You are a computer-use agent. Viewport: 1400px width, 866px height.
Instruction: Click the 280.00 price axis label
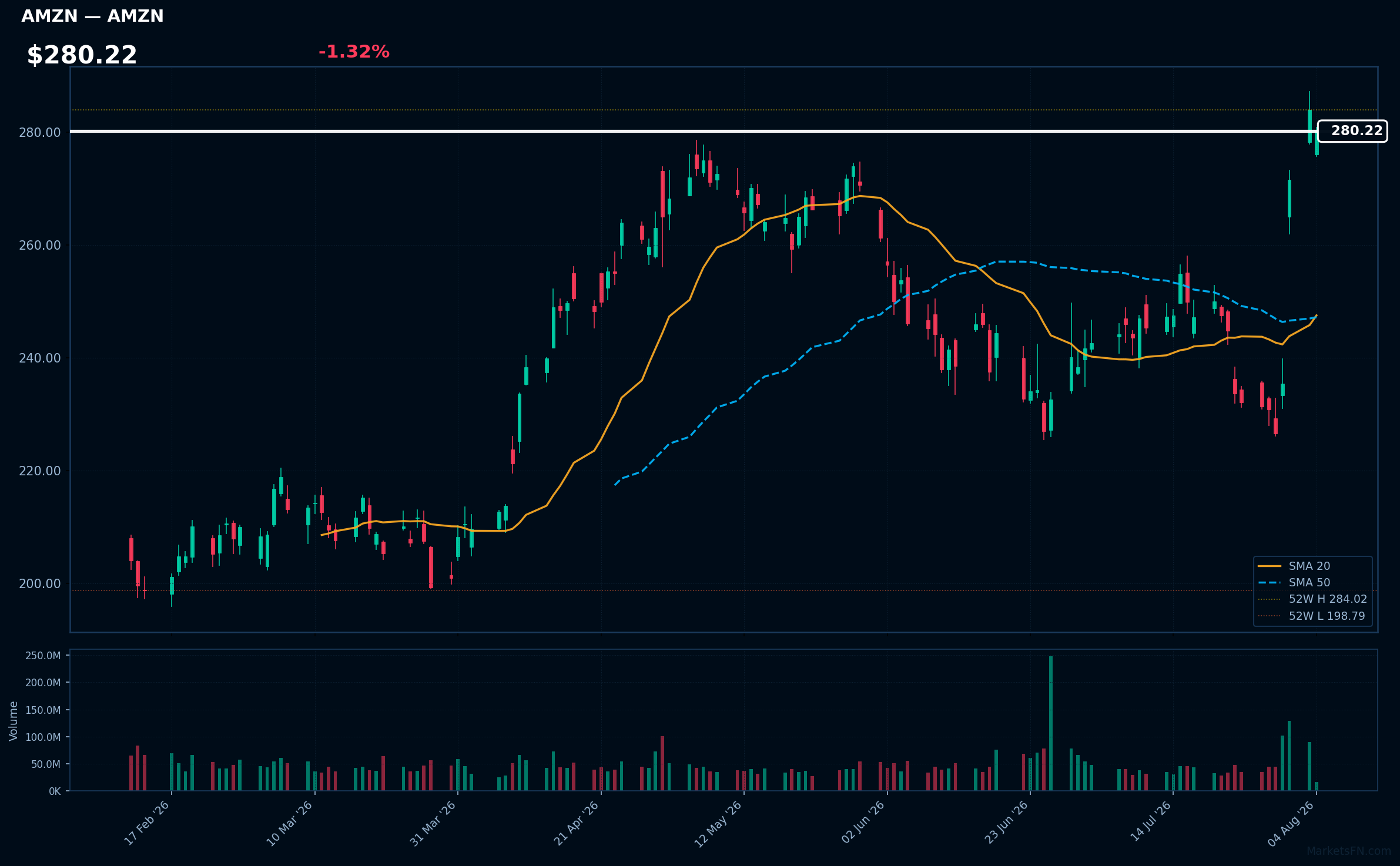point(40,132)
